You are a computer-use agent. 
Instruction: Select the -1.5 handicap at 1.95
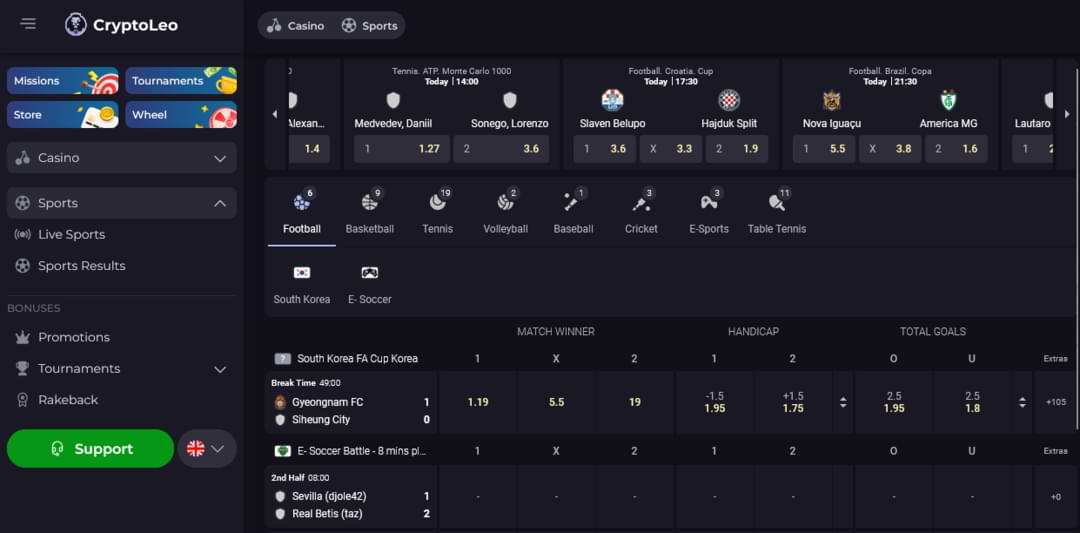tap(714, 402)
